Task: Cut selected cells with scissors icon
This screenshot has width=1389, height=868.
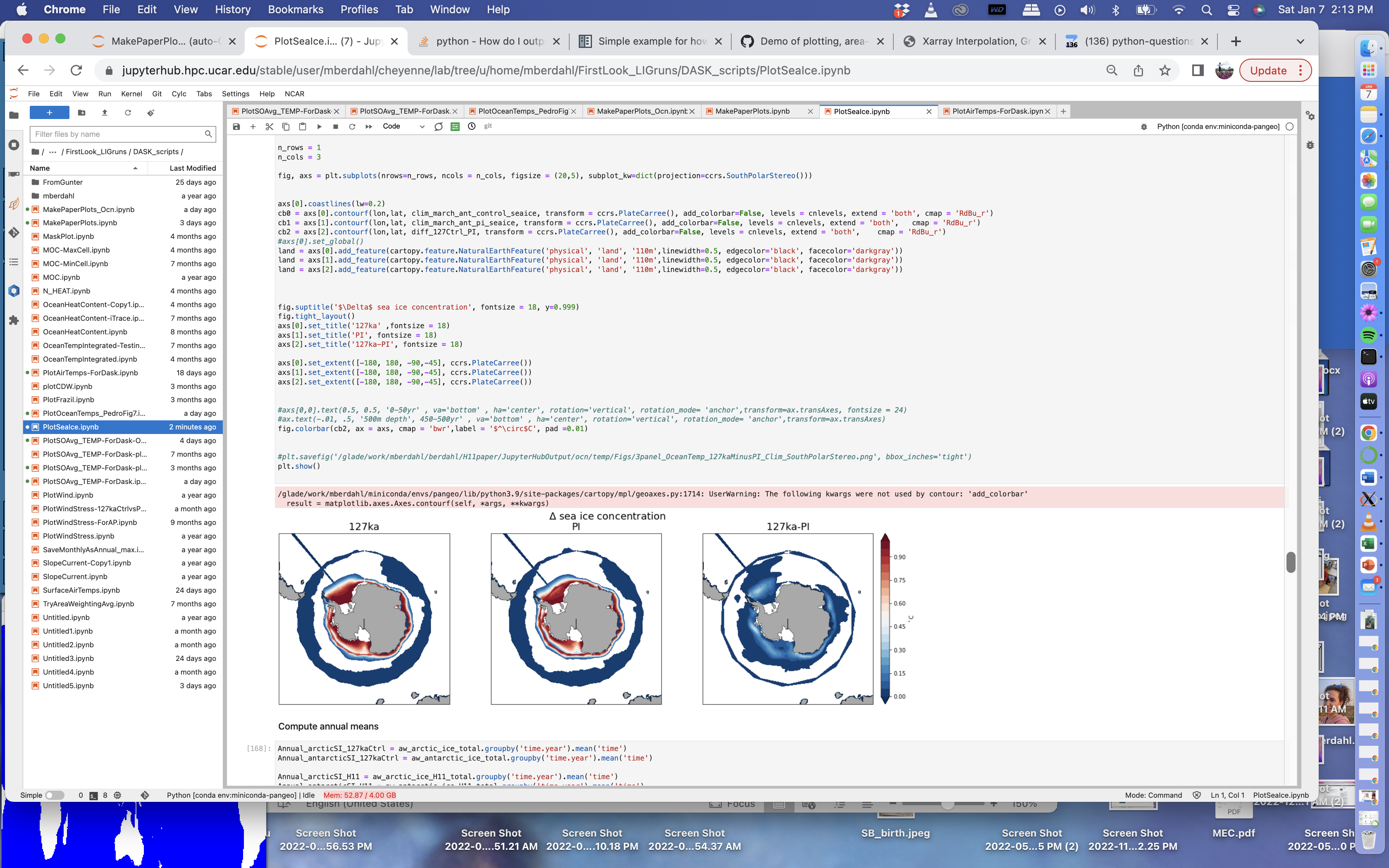Action: click(x=269, y=126)
